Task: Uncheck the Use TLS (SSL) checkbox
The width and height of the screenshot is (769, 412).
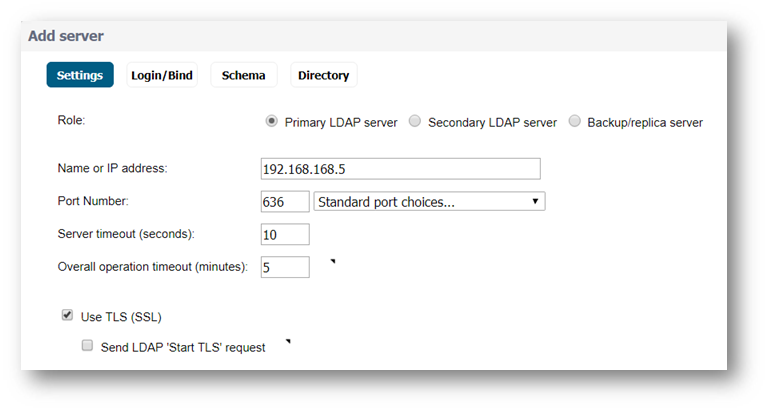Action: [x=68, y=316]
